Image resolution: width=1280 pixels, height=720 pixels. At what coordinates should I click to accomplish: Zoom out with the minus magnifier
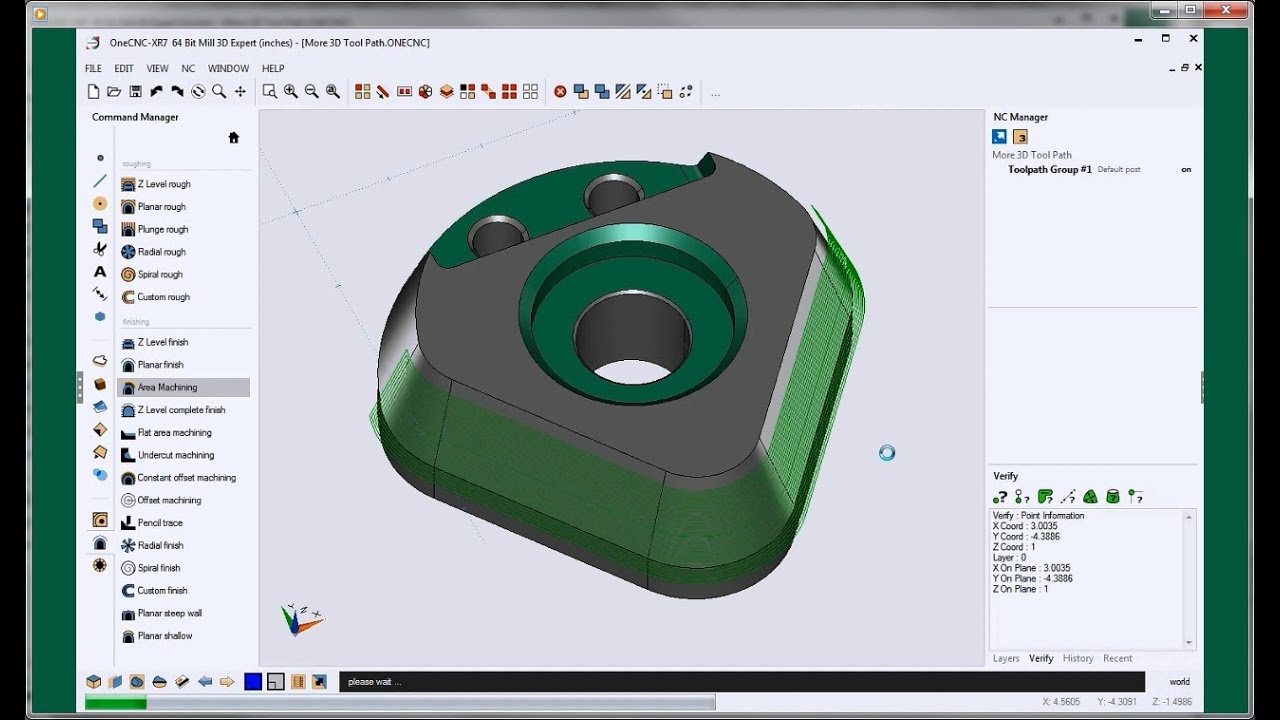point(311,91)
